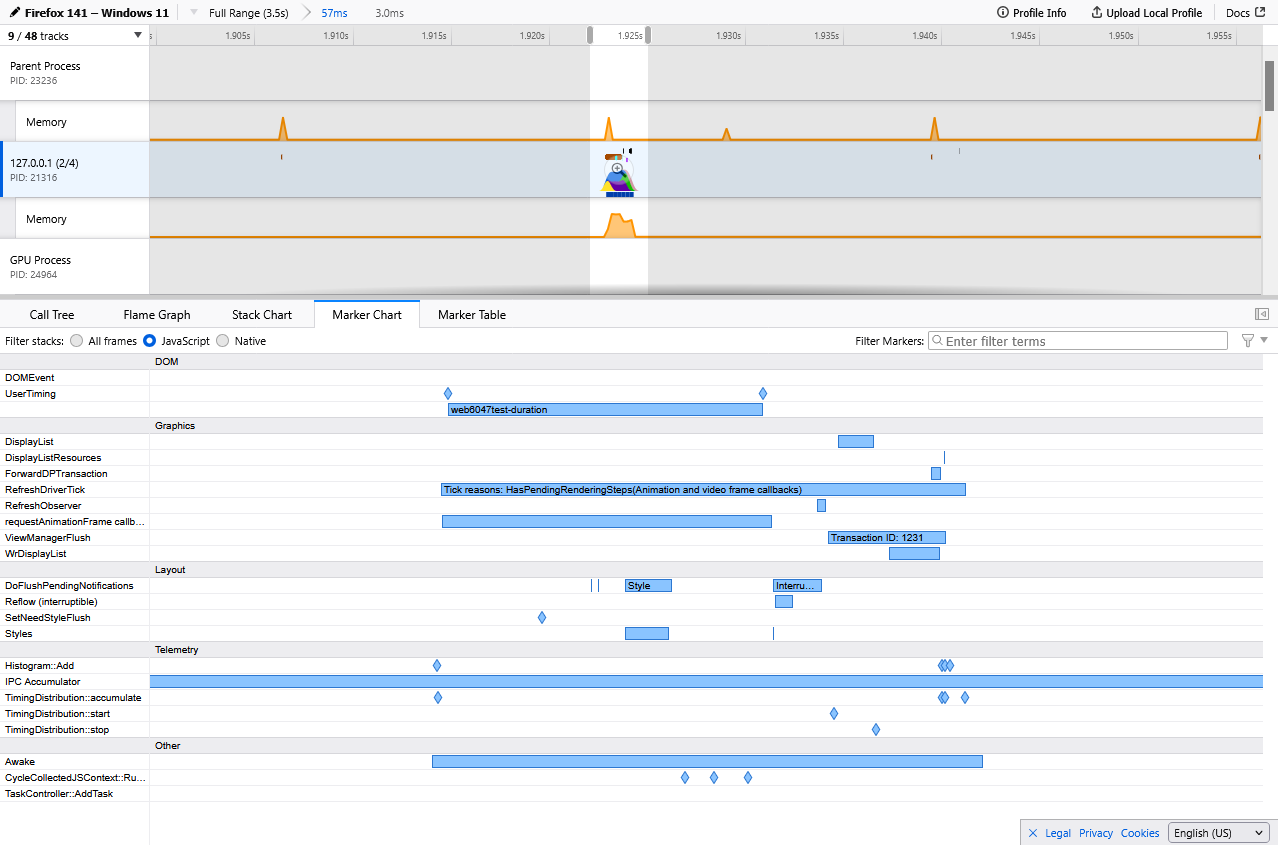Focus the Filter Markers search field
Screen dimensions: 1278x845
click(1078, 341)
